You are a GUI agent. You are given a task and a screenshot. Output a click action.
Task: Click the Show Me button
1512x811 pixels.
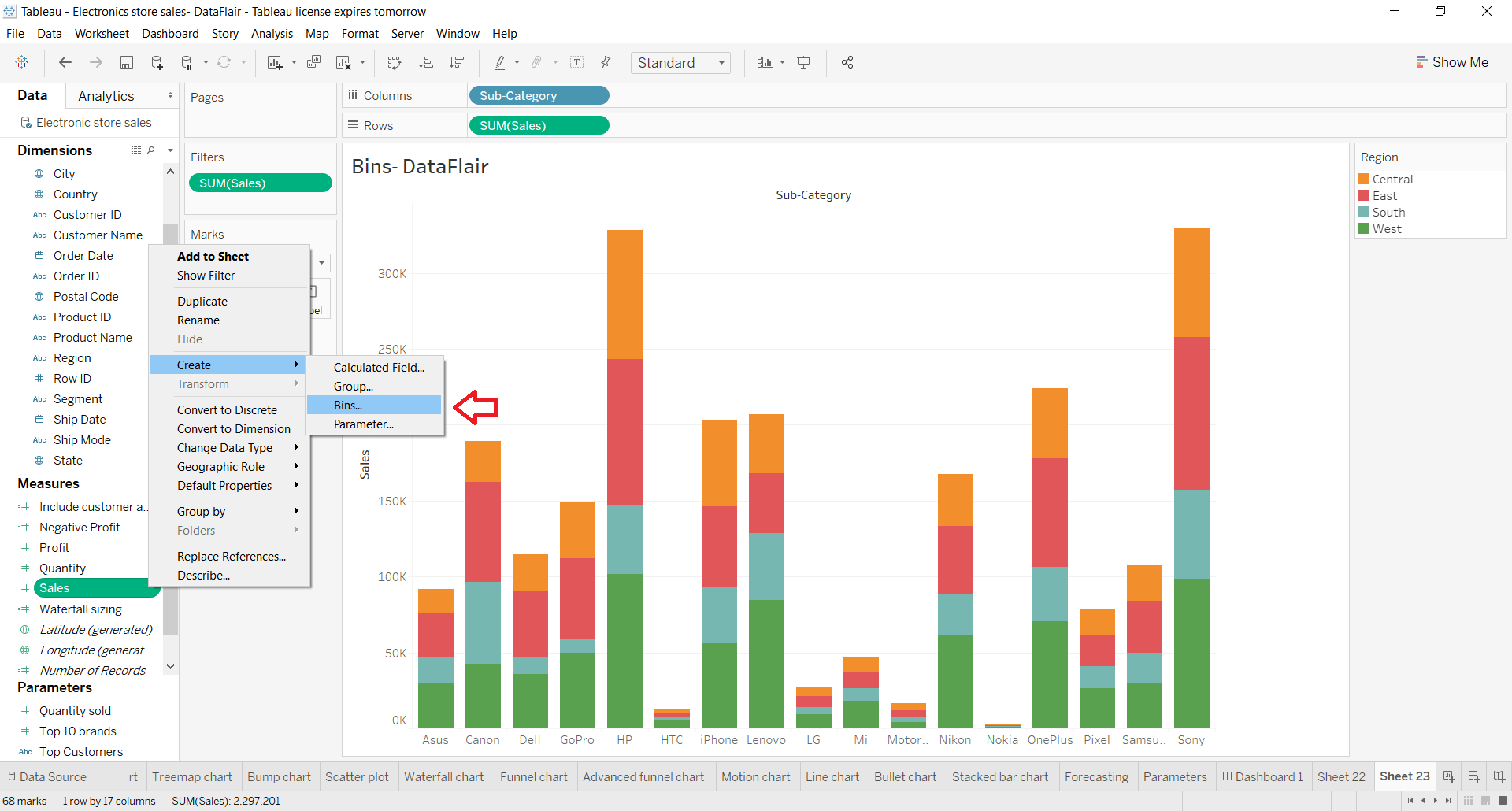(1451, 62)
